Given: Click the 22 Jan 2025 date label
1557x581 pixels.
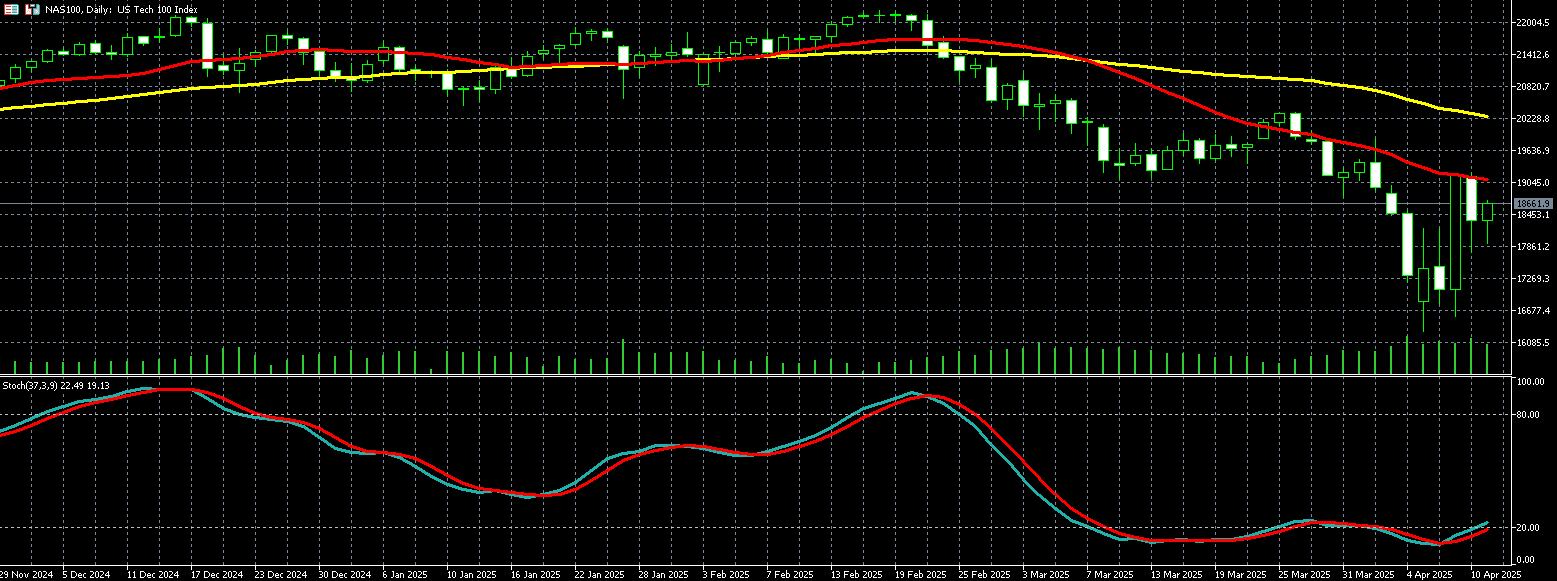Looking at the screenshot, I should pyautogui.click(x=599, y=575).
